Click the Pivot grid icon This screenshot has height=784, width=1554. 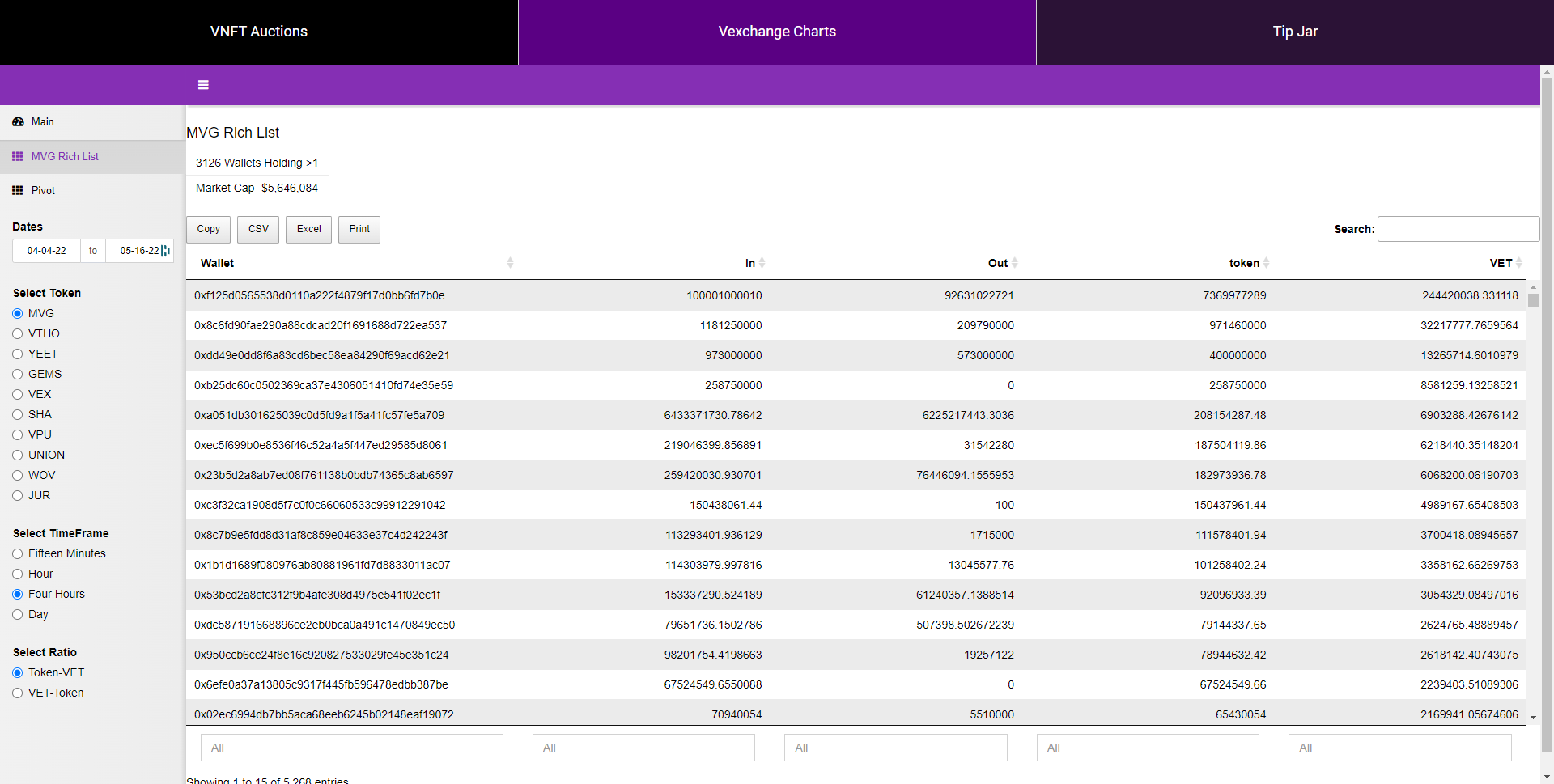pyautogui.click(x=18, y=191)
